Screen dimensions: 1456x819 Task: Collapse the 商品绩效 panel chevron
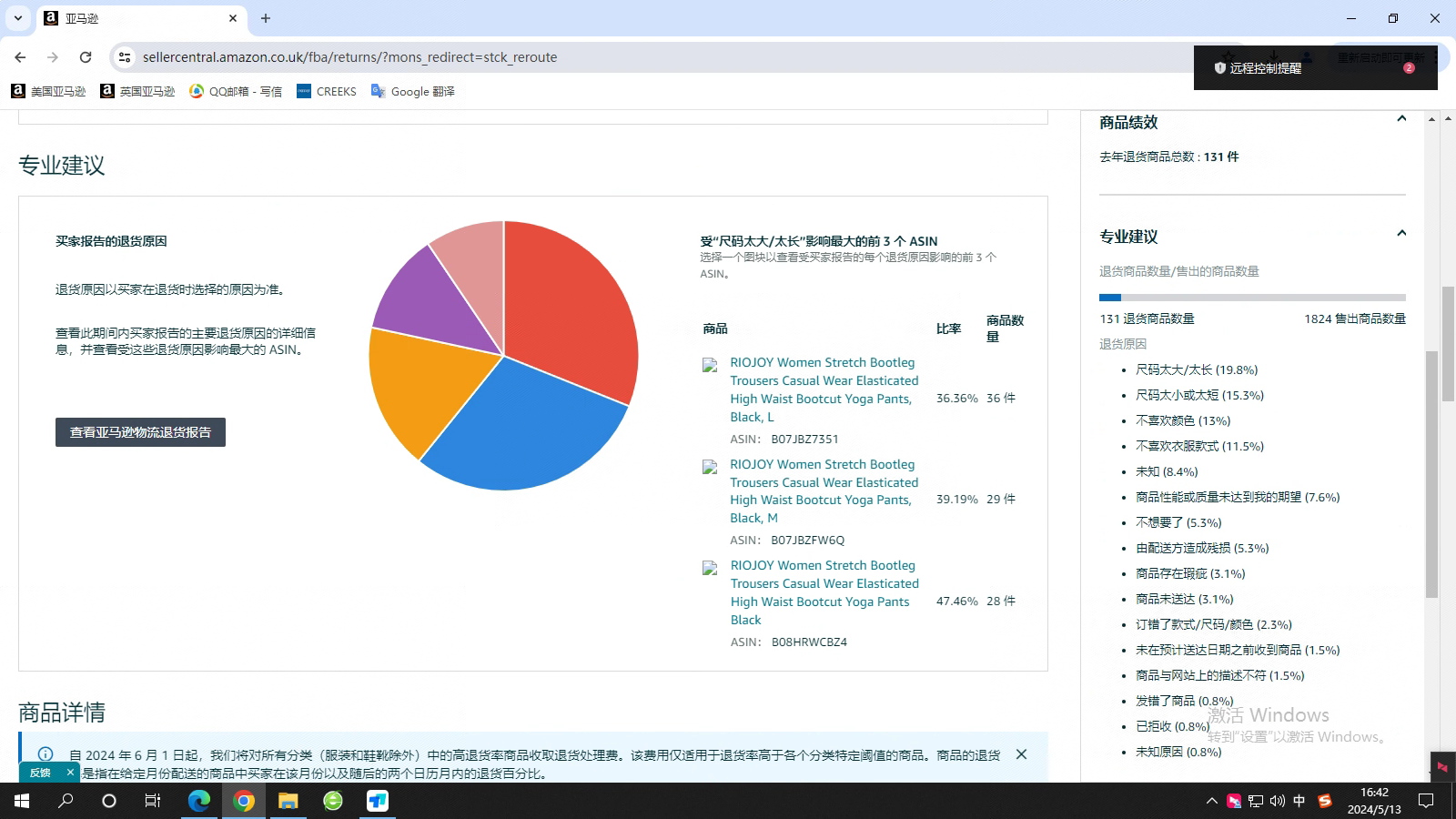[x=1401, y=119]
